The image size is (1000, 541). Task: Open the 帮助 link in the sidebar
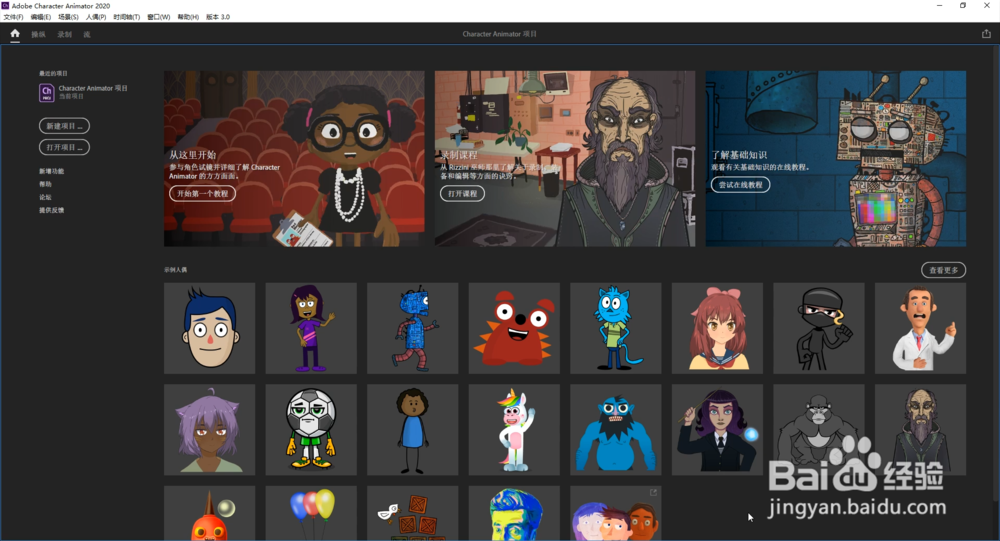coord(45,184)
